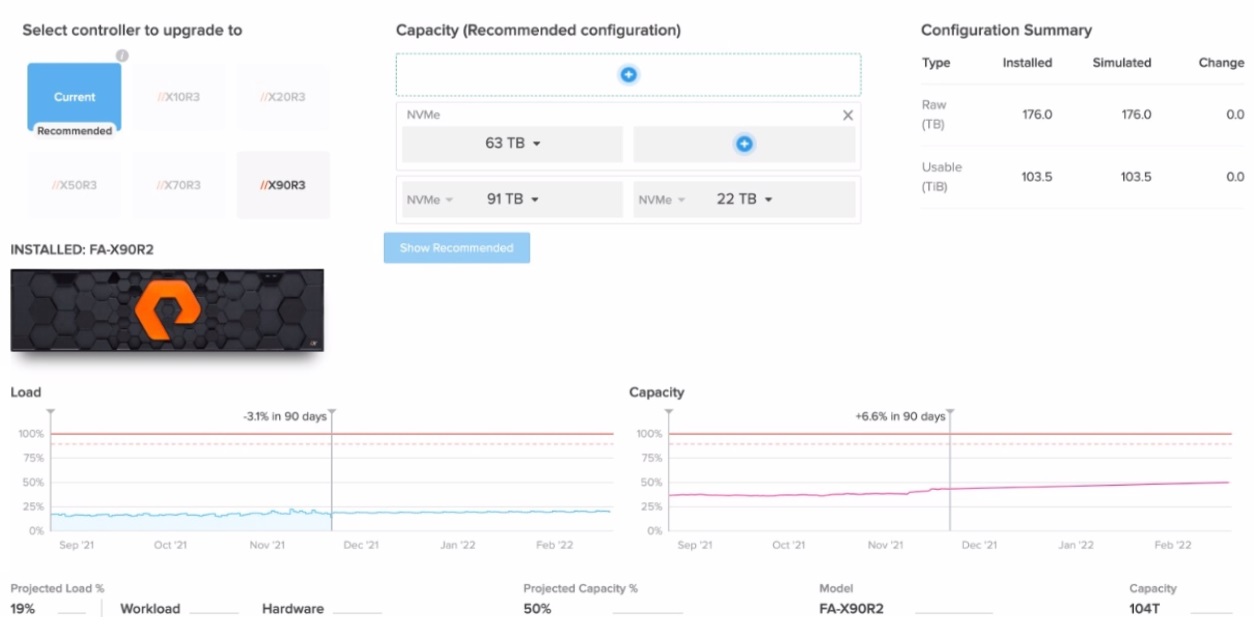Screen dimensions: 1254x643
Task: Select the //X90R3 controller option
Action: [283, 185]
